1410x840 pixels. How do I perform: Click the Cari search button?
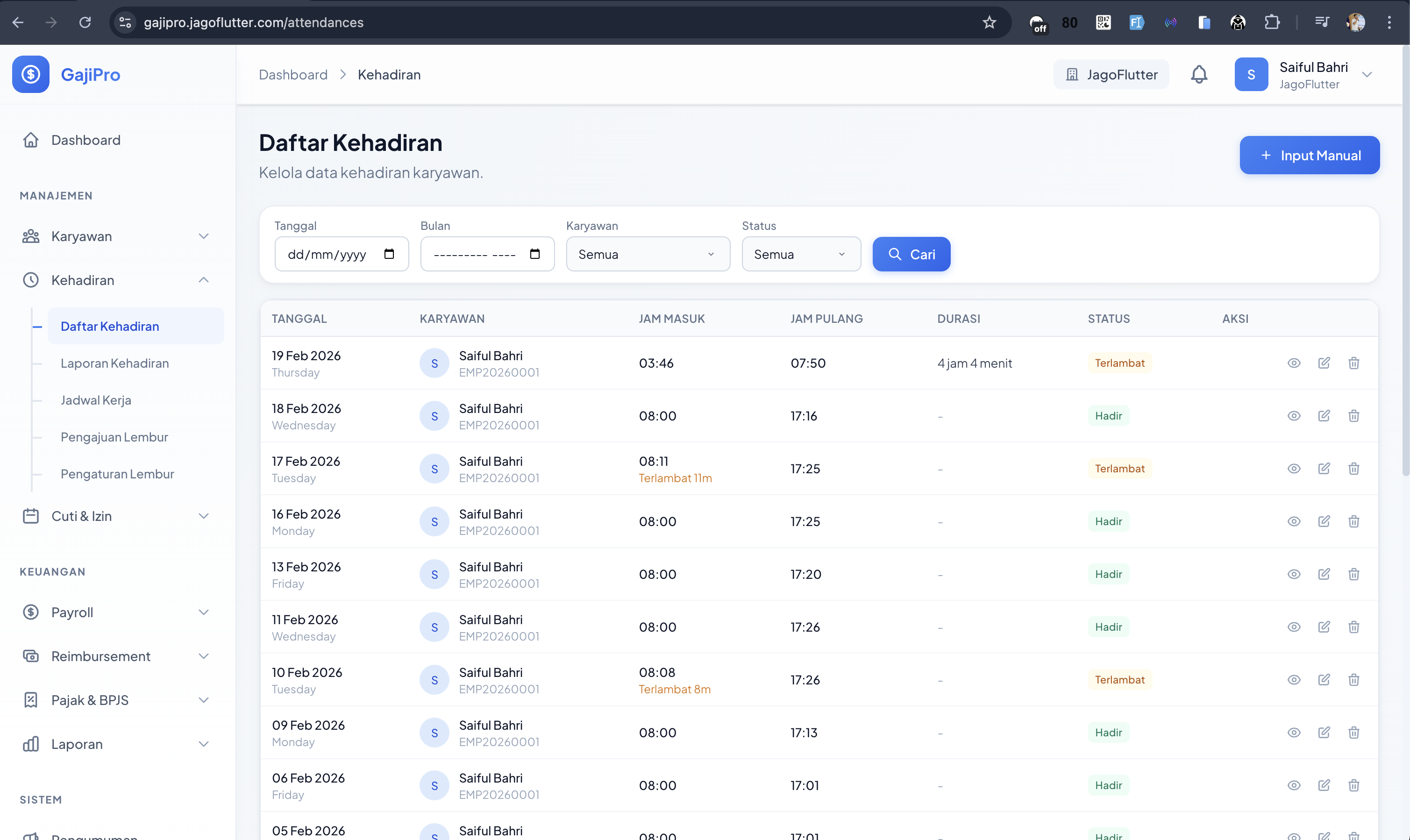click(x=912, y=254)
